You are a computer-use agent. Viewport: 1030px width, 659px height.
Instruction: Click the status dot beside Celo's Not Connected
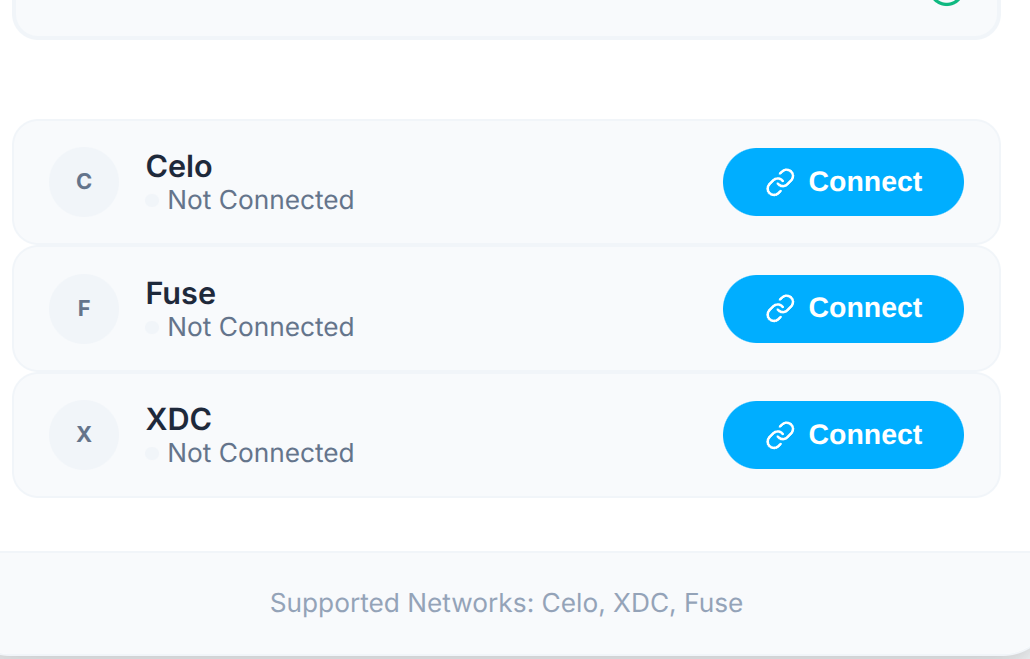[152, 201]
